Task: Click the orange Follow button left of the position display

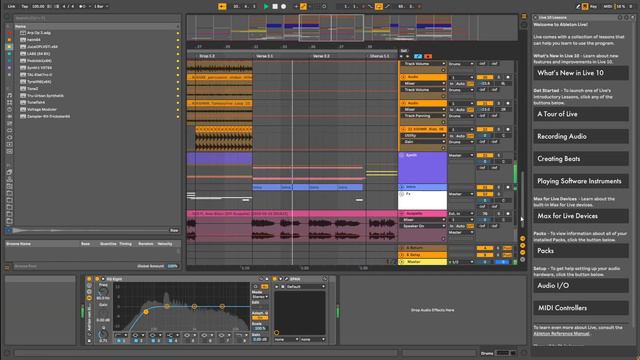Action: (x=222, y=7)
